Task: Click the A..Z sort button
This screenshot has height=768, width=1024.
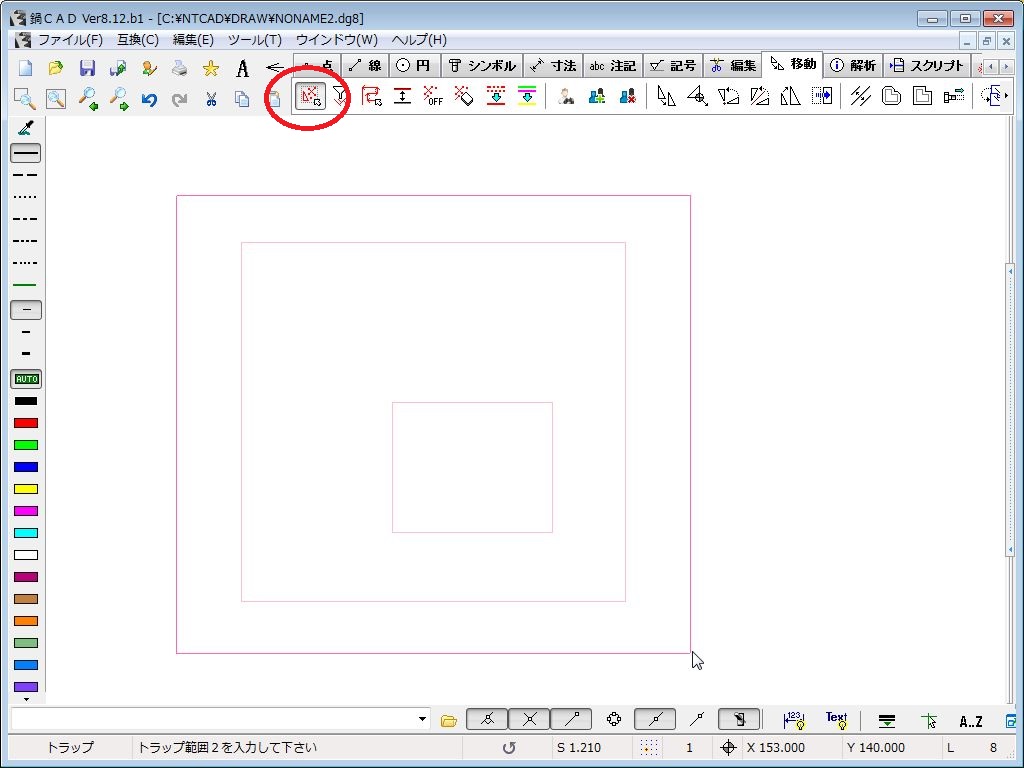Action: pos(970,721)
